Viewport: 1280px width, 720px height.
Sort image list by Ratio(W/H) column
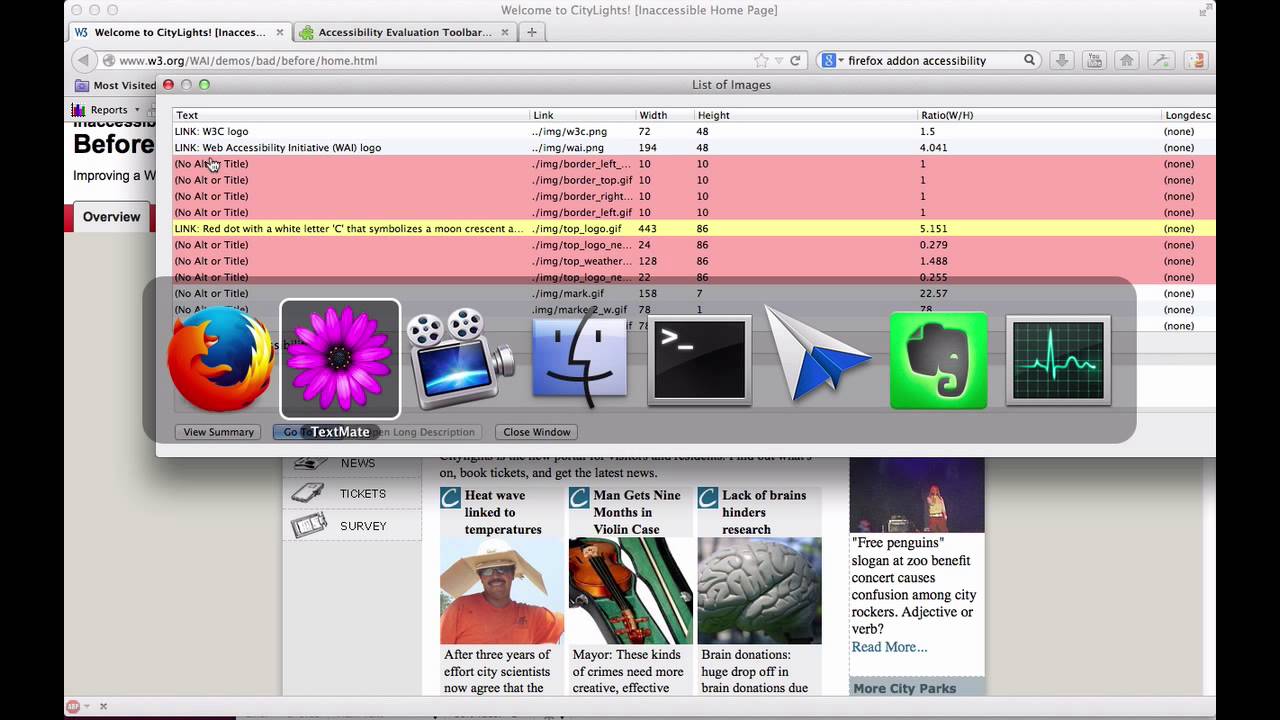click(x=1039, y=115)
